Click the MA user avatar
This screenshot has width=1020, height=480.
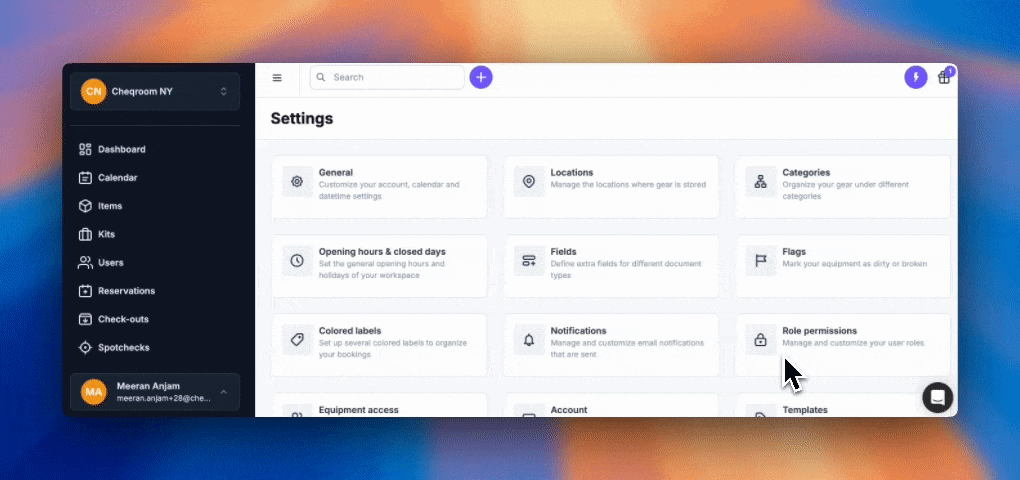93,392
